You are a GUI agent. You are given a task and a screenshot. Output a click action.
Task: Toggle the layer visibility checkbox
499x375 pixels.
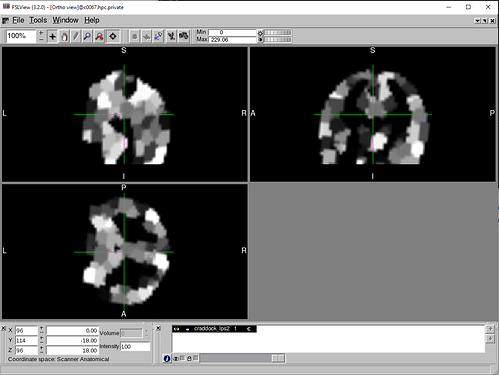click(x=182, y=358)
